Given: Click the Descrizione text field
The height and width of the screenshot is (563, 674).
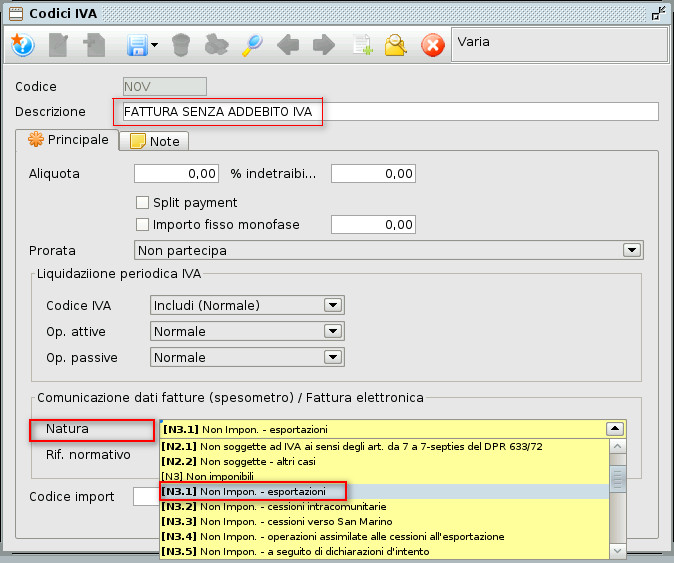Looking at the screenshot, I should tap(391, 112).
